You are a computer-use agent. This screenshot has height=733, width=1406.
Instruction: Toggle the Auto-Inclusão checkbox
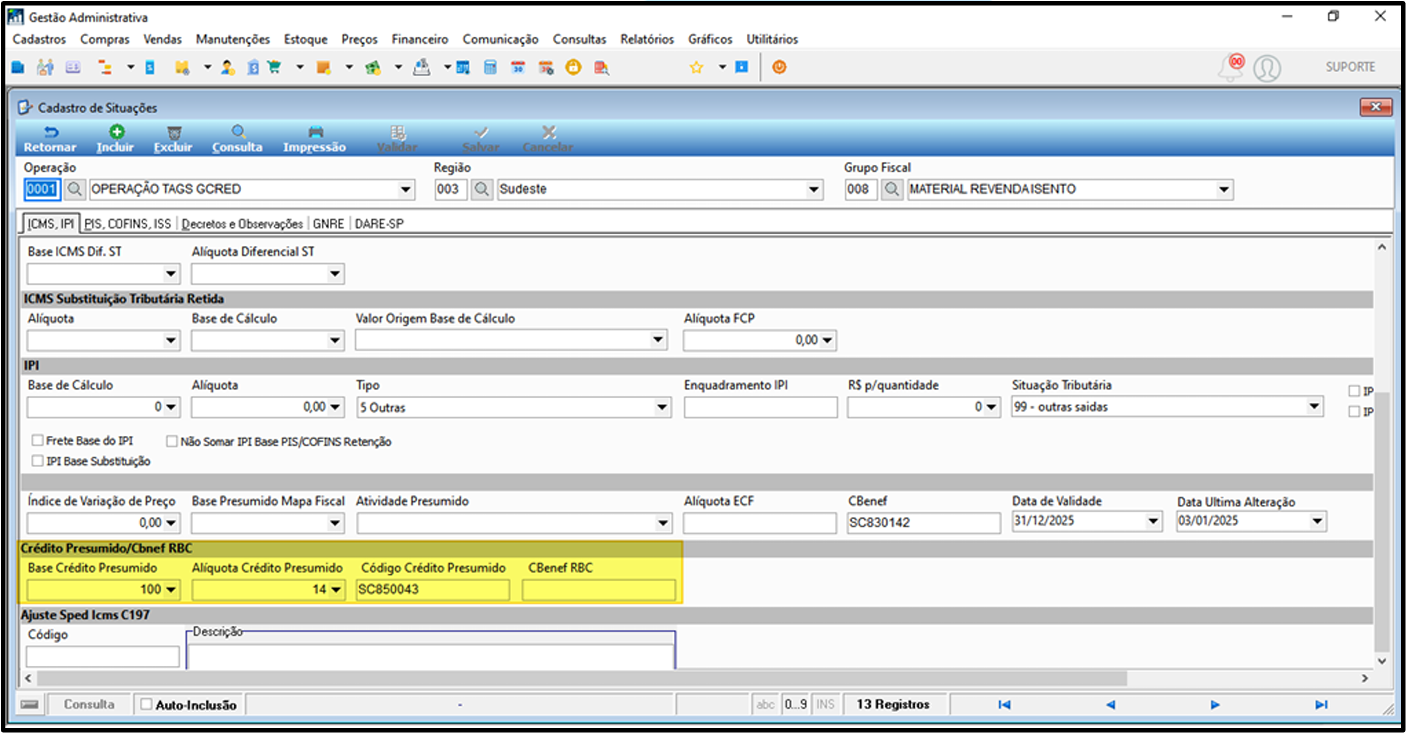[x=146, y=705]
